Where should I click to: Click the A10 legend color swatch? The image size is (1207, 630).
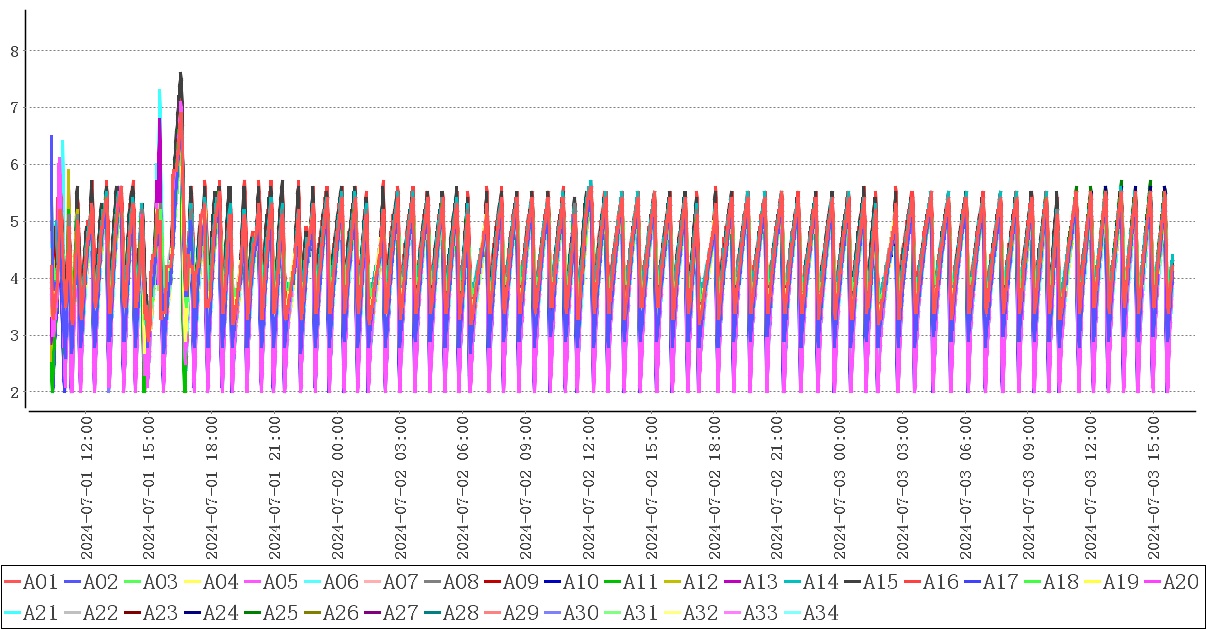[552, 582]
